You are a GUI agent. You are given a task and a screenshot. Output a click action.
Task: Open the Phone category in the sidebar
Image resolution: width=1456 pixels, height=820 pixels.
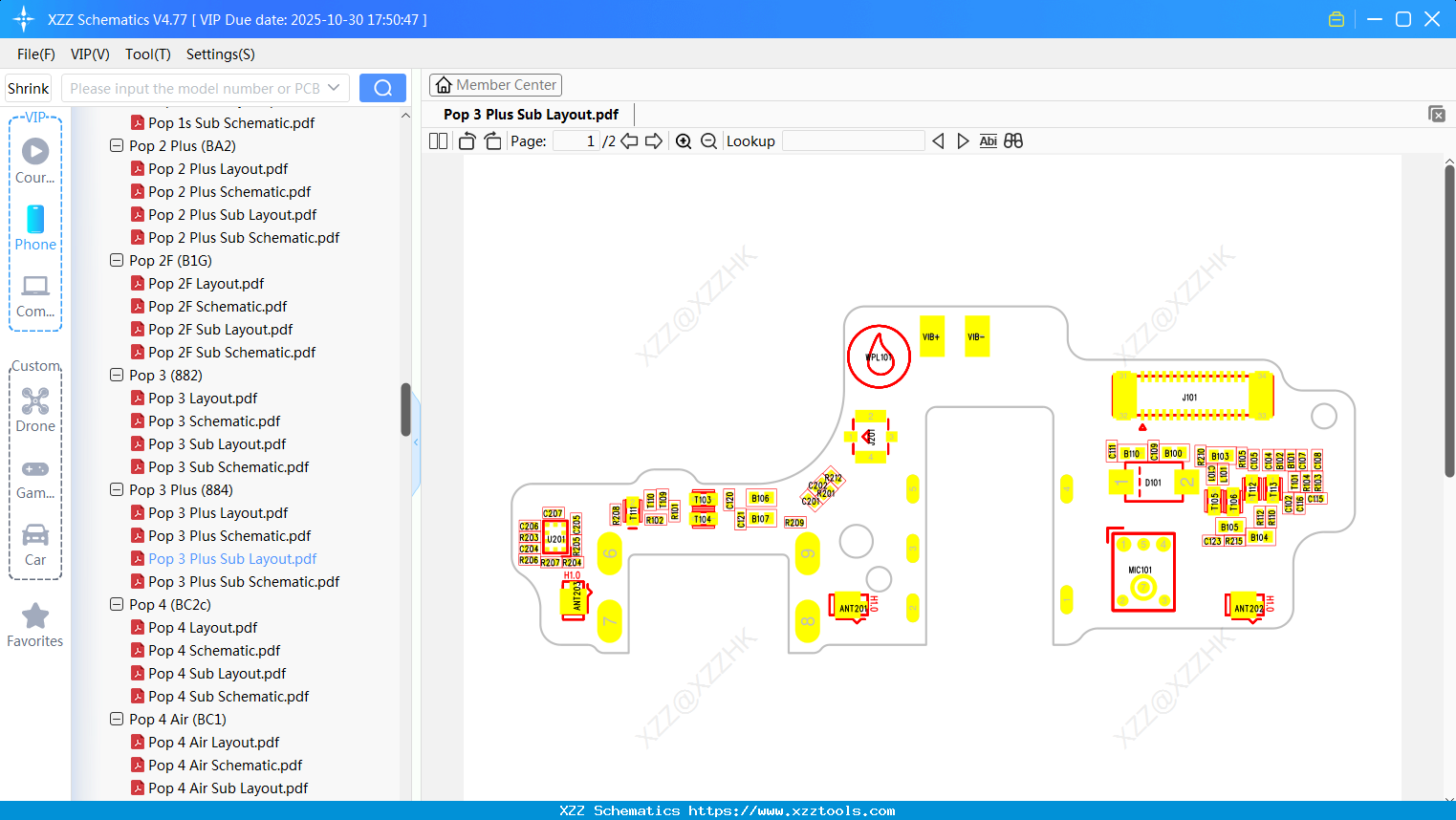[35, 228]
